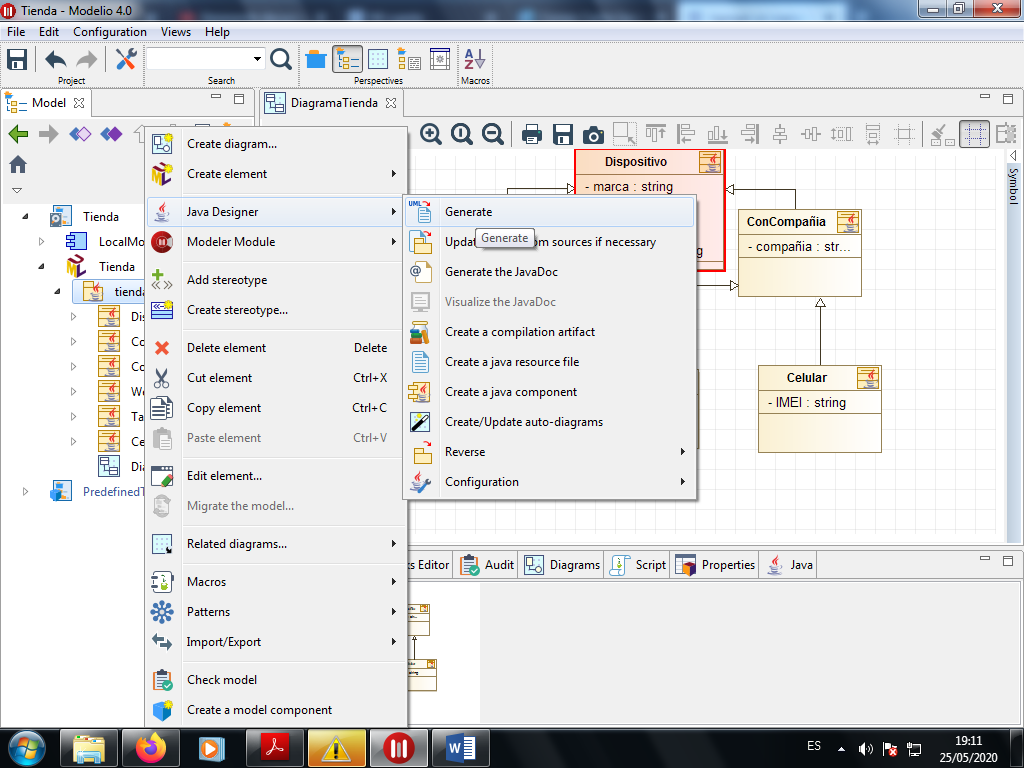Print the DiagramaTienda diagram
This screenshot has height=768, width=1024.
[x=532, y=135]
